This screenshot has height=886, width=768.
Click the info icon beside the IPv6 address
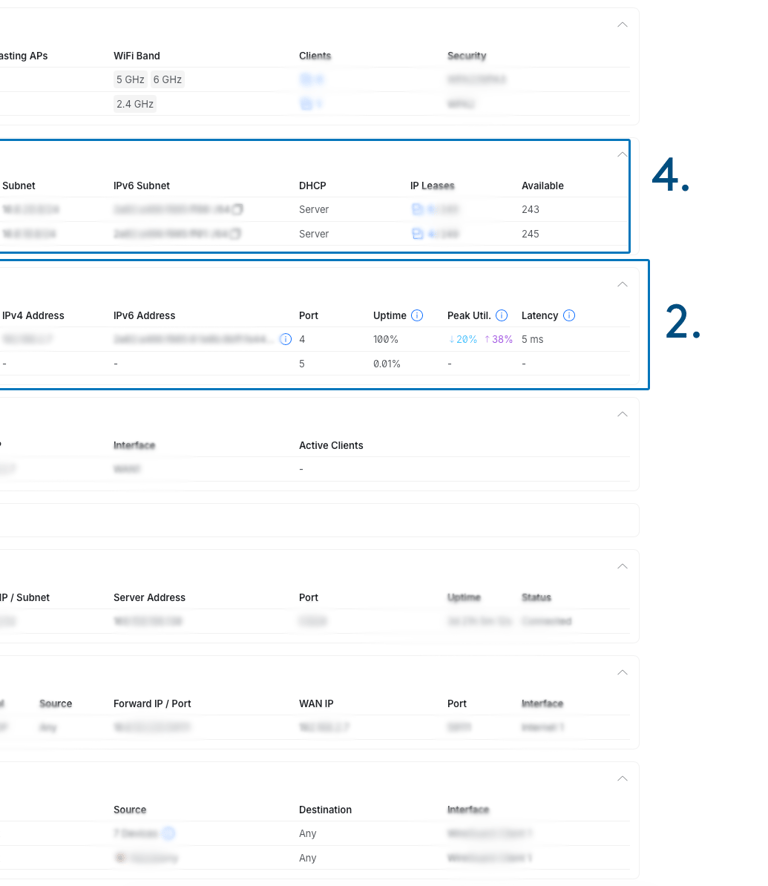pos(286,339)
